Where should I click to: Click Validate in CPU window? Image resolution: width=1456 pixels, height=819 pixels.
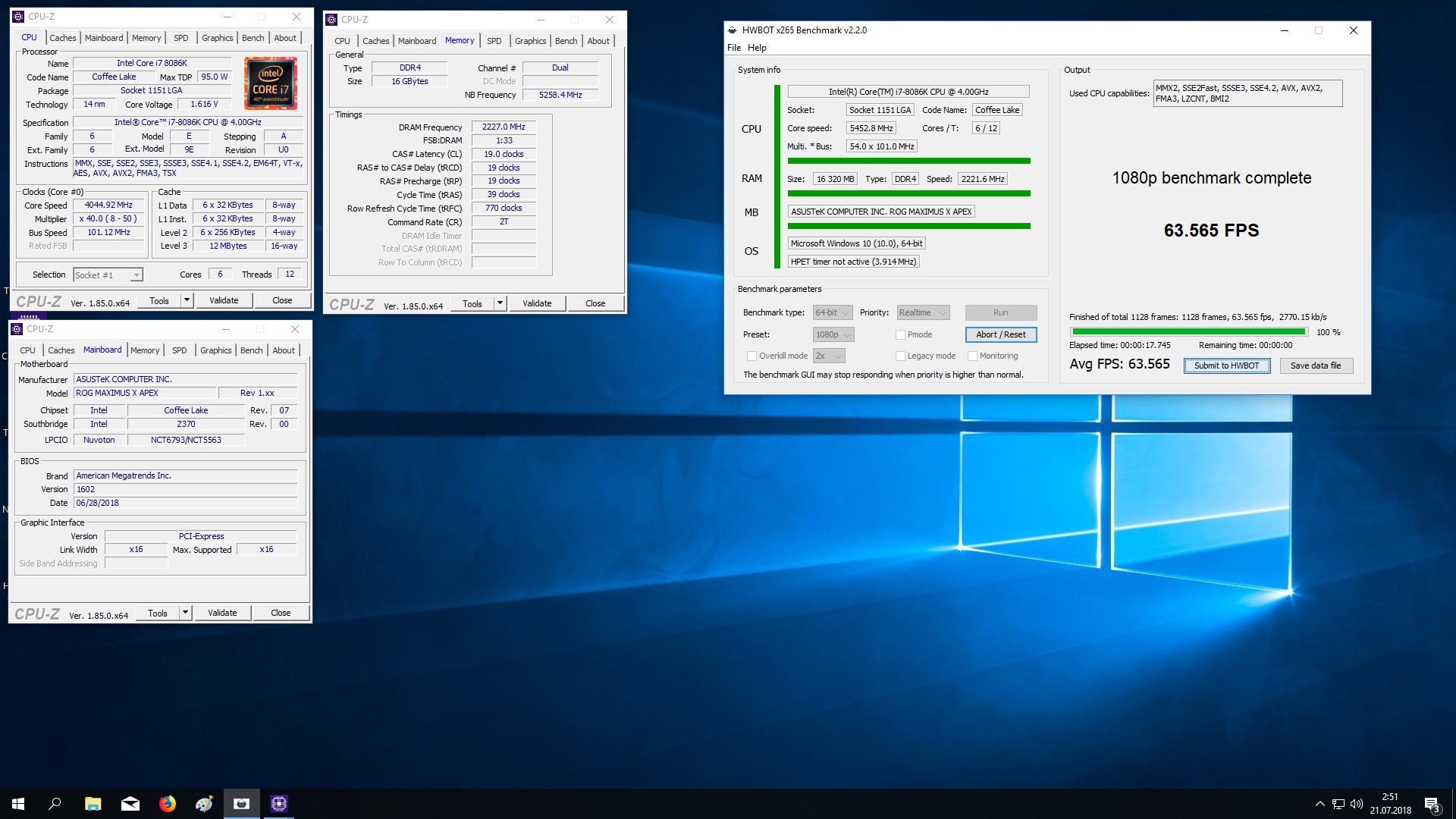[x=224, y=300]
